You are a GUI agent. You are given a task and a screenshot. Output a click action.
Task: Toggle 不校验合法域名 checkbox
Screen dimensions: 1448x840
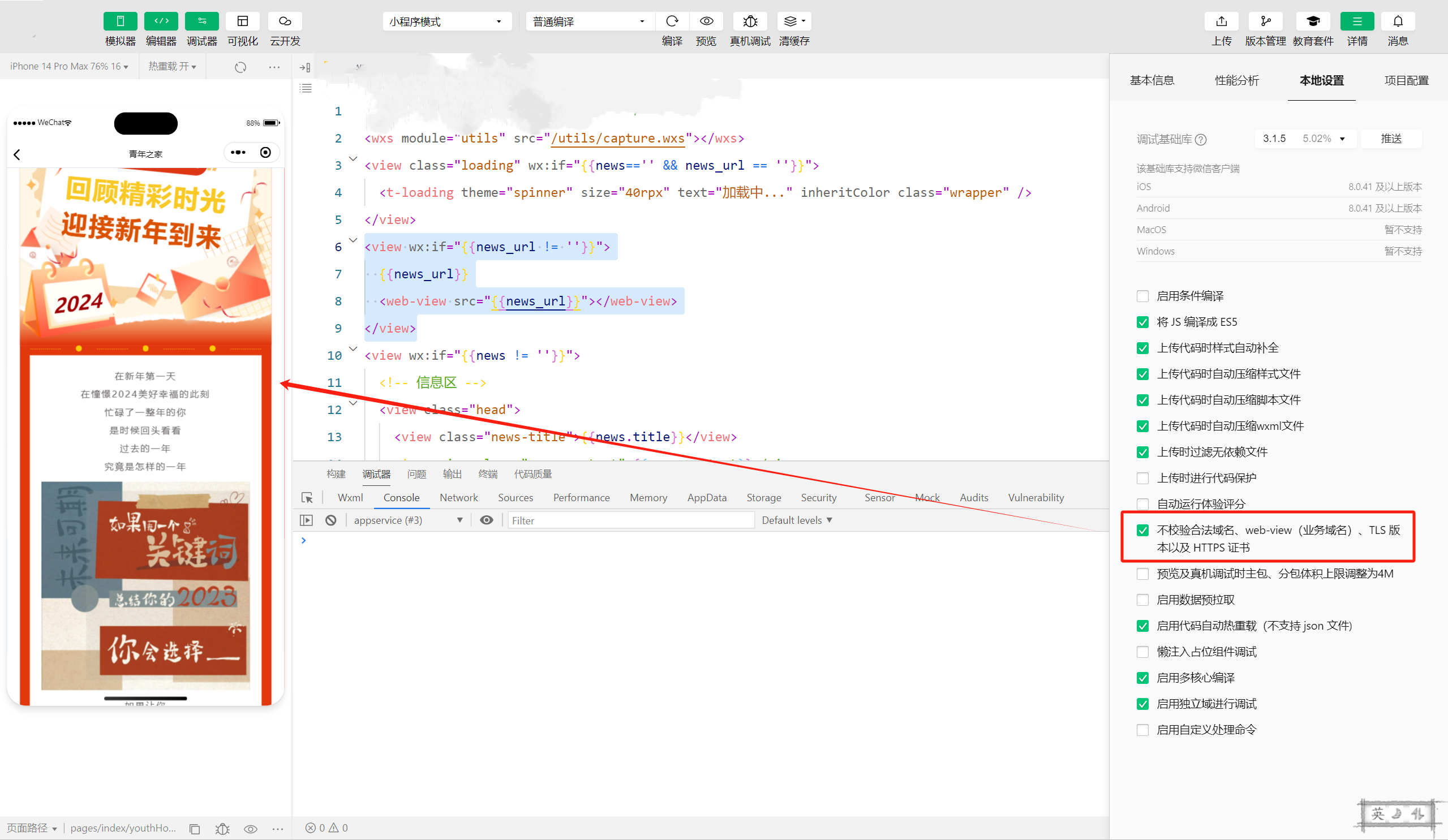[1142, 531]
